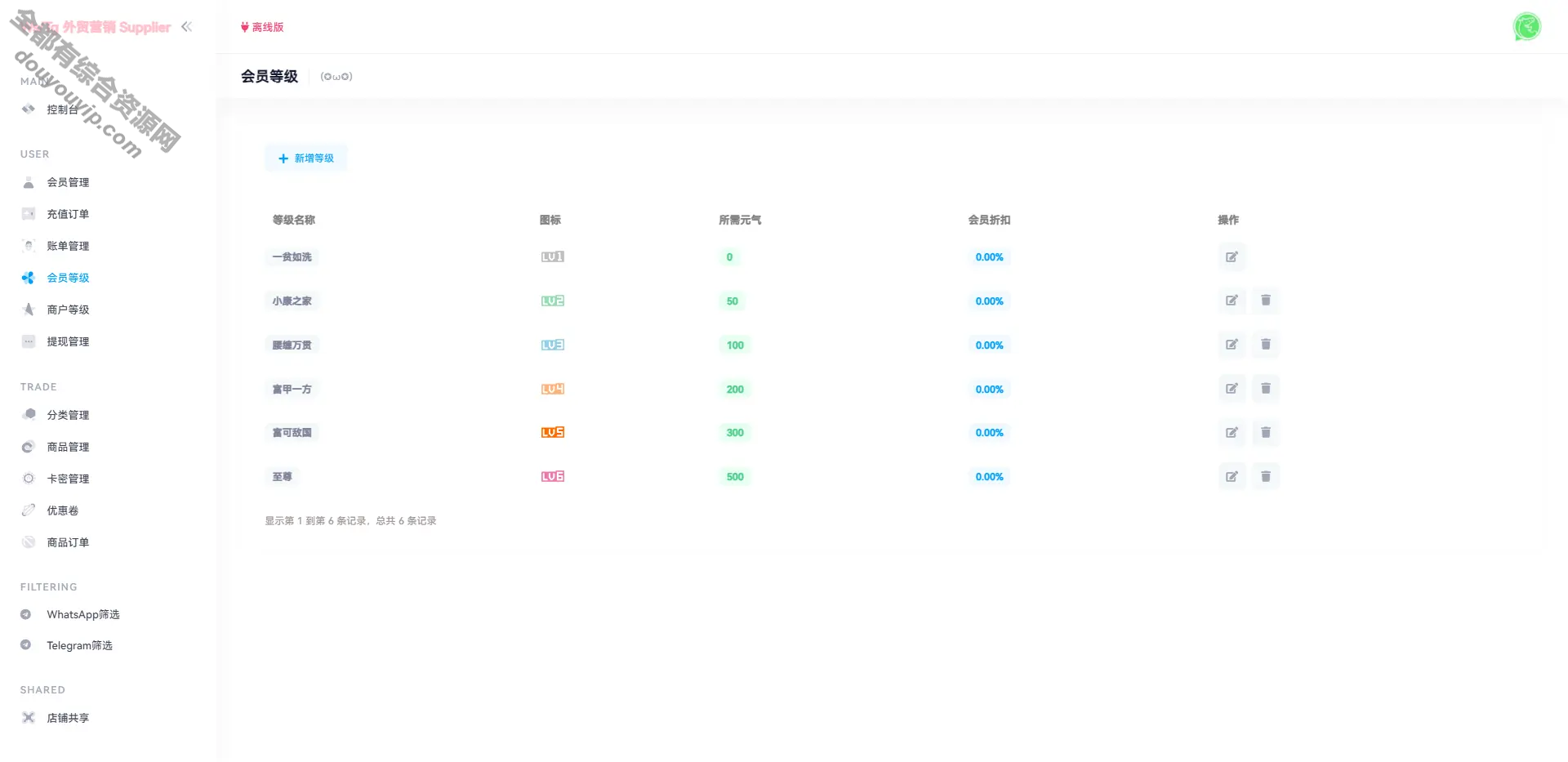Screen dimensions: 1568x762
Task: Click the 图标 column header
Action: click(550, 221)
